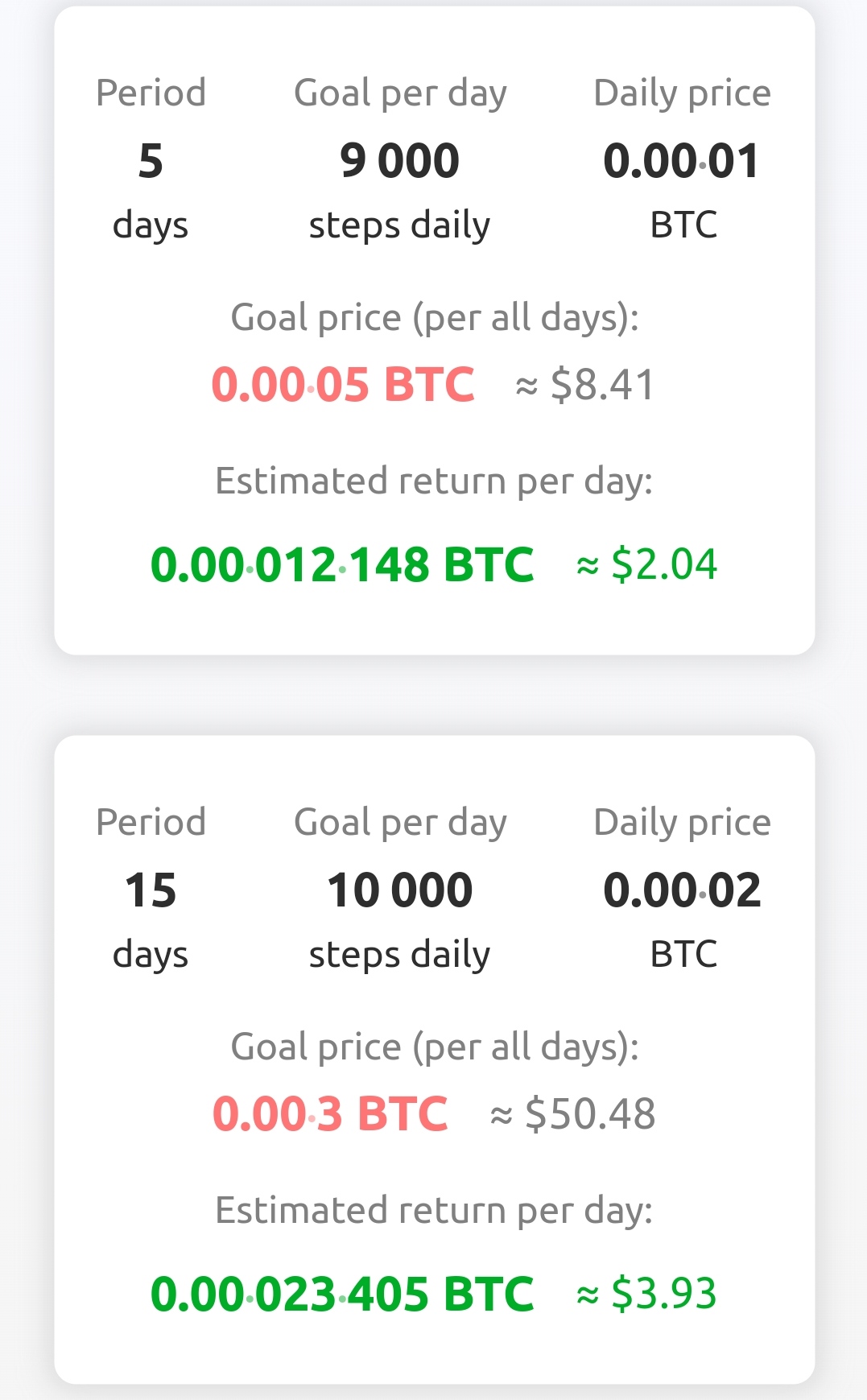Tap the ≈ $50.48 goal price estimate
Image resolution: width=867 pixels, height=1400 pixels.
coord(573,1113)
